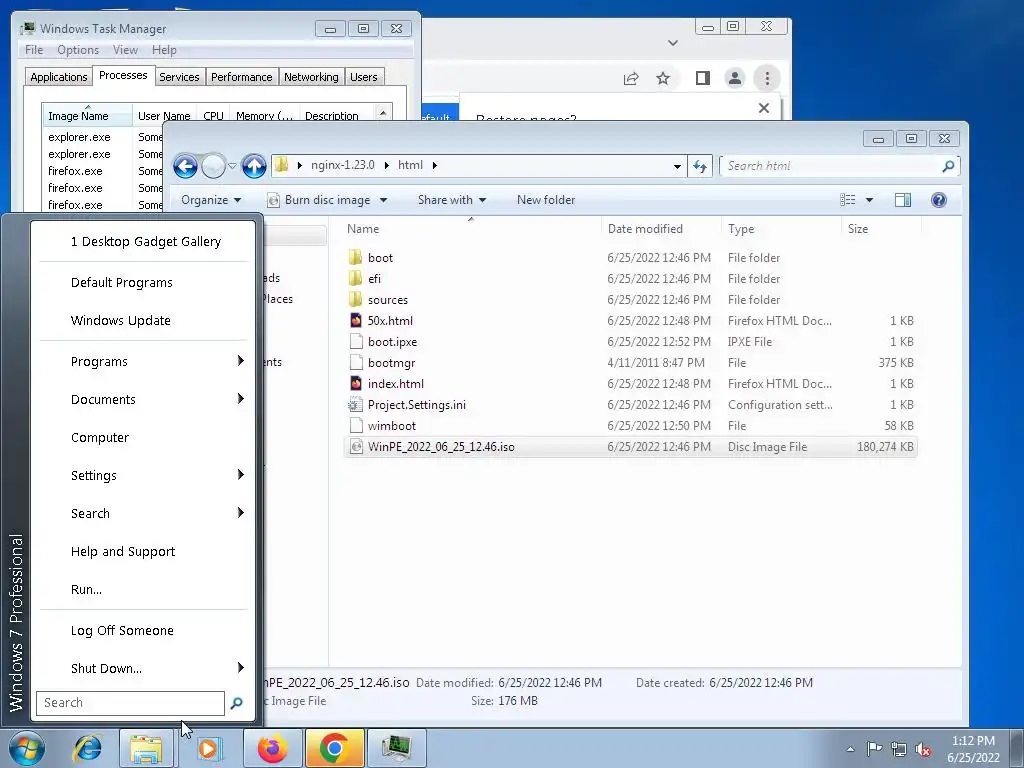Viewport: 1024px width, 768px height.
Task: Switch to Applications tab
Action: pos(59,77)
